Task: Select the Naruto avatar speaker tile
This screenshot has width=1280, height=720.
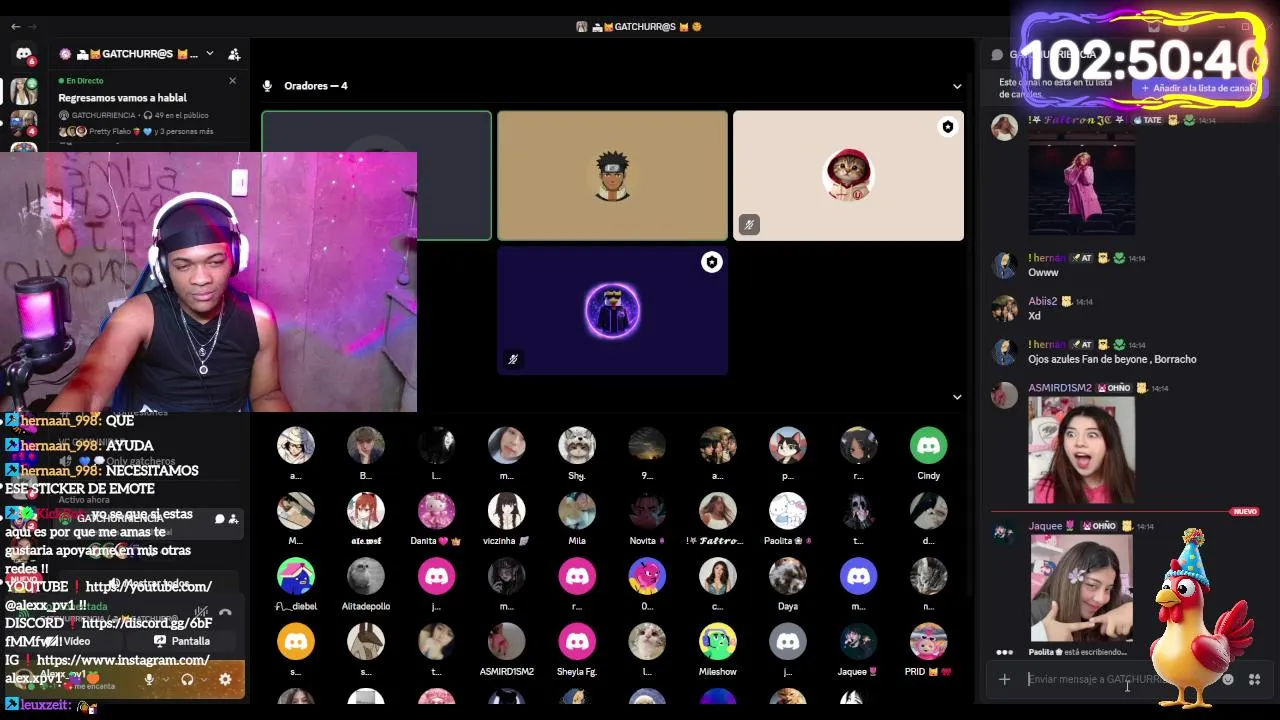Action: coord(612,176)
